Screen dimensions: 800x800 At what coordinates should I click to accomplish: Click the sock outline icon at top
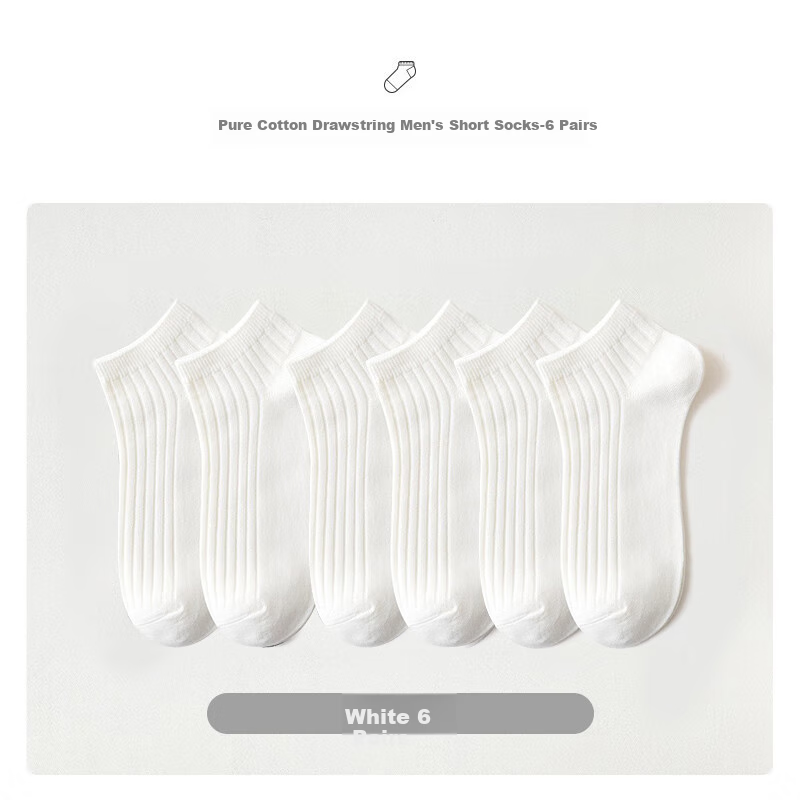[400, 77]
